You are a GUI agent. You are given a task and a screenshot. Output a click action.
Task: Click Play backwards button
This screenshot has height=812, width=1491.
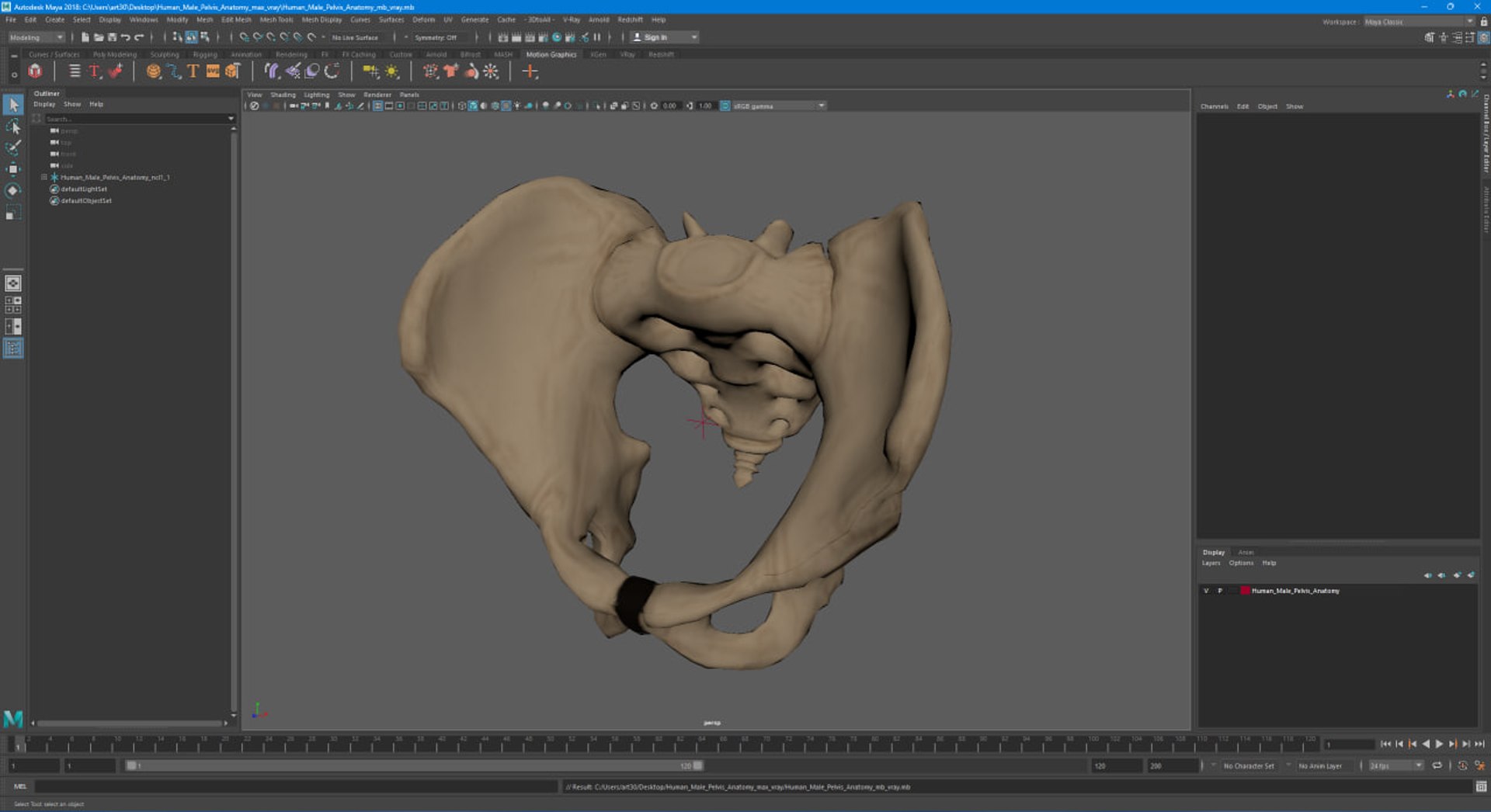click(x=1426, y=744)
